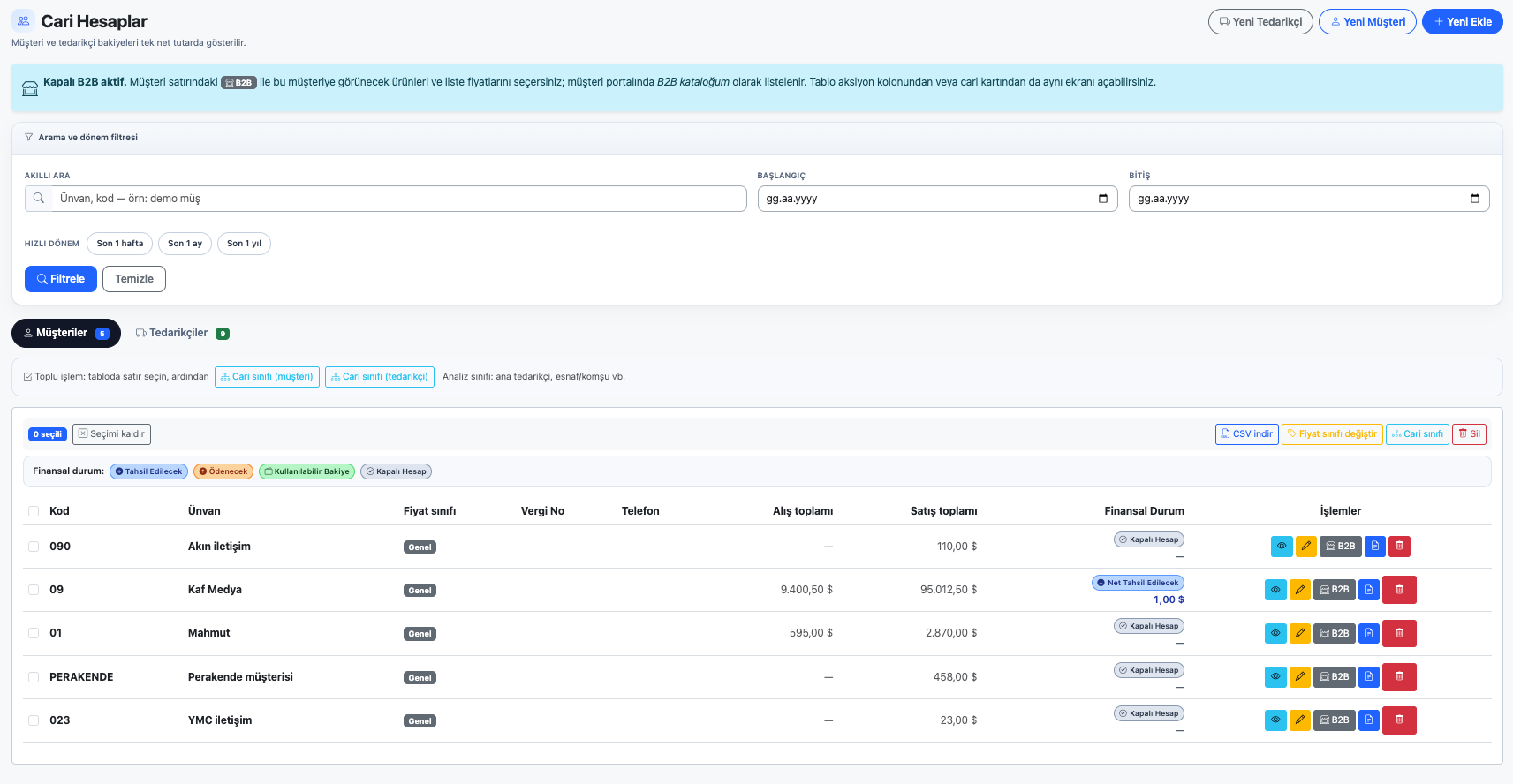Image resolution: width=1513 pixels, height=784 pixels.
Task: Edit Mahmut using yellow pencil icon
Action: [1299, 633]
